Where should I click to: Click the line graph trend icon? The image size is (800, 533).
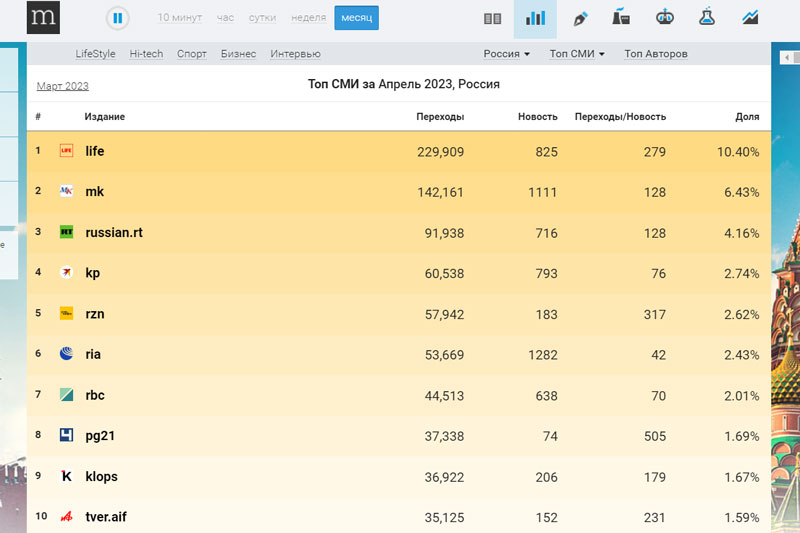[750, 18]
